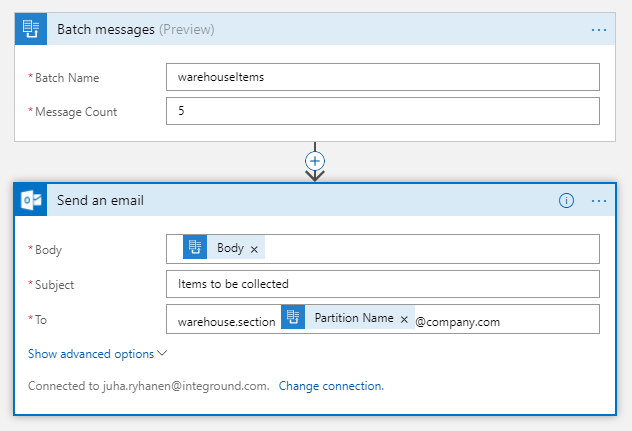Click the Outlook icon on Send an email
The image size is (632, 431).
[x=31, y=200]
